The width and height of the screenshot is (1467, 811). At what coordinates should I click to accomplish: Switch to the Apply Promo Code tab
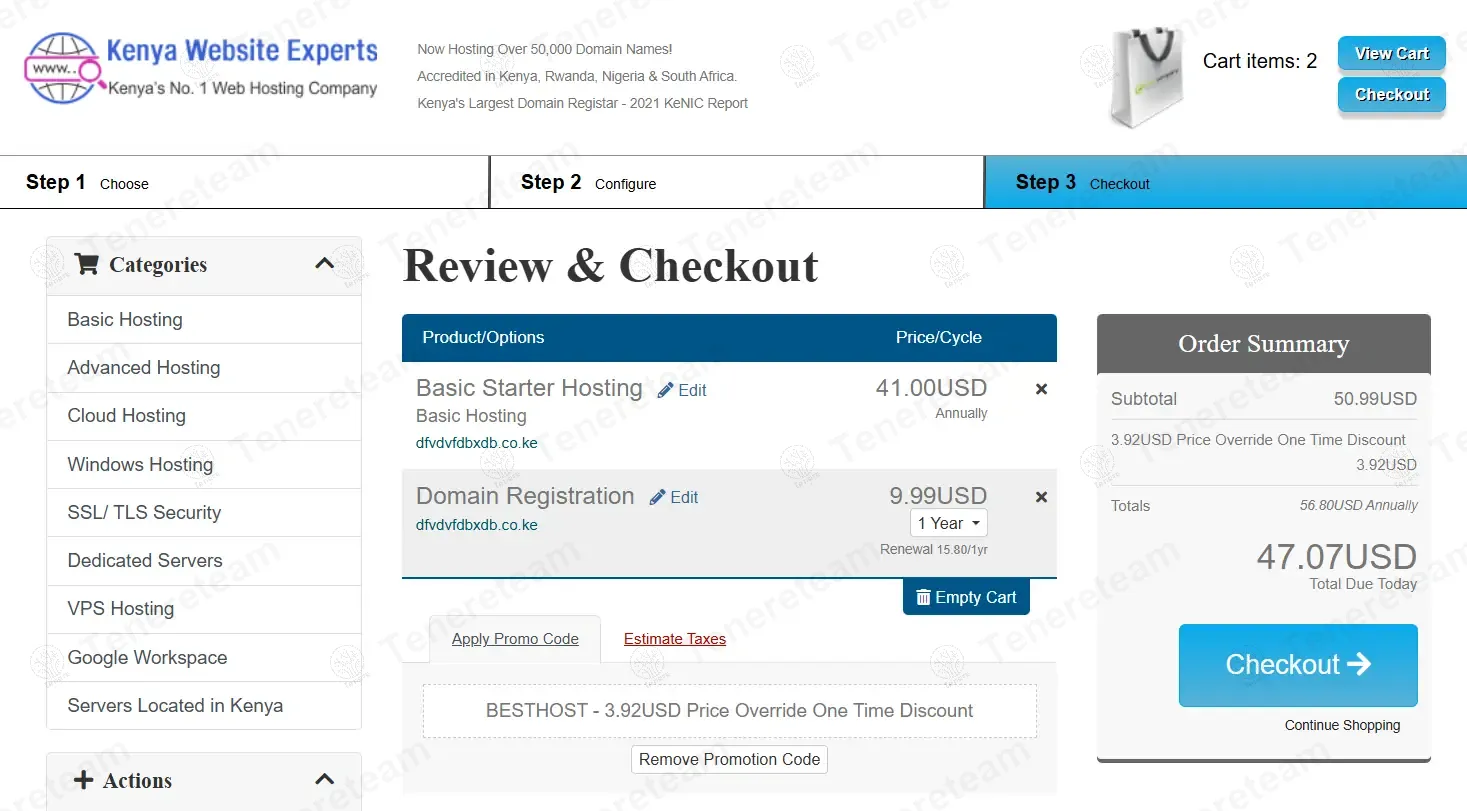pos(515,639)
